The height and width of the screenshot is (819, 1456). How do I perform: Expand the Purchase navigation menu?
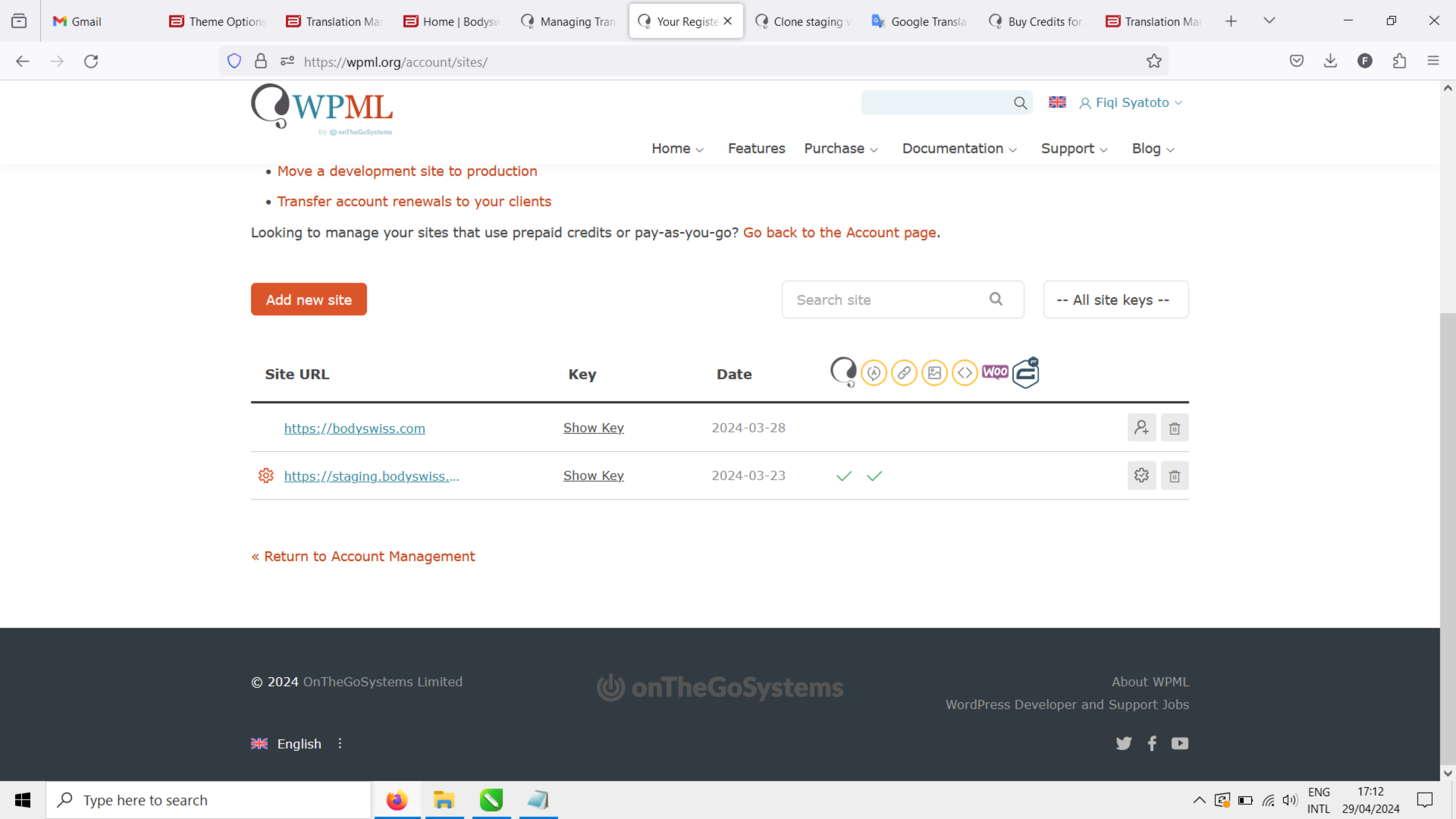click(840, 149)
